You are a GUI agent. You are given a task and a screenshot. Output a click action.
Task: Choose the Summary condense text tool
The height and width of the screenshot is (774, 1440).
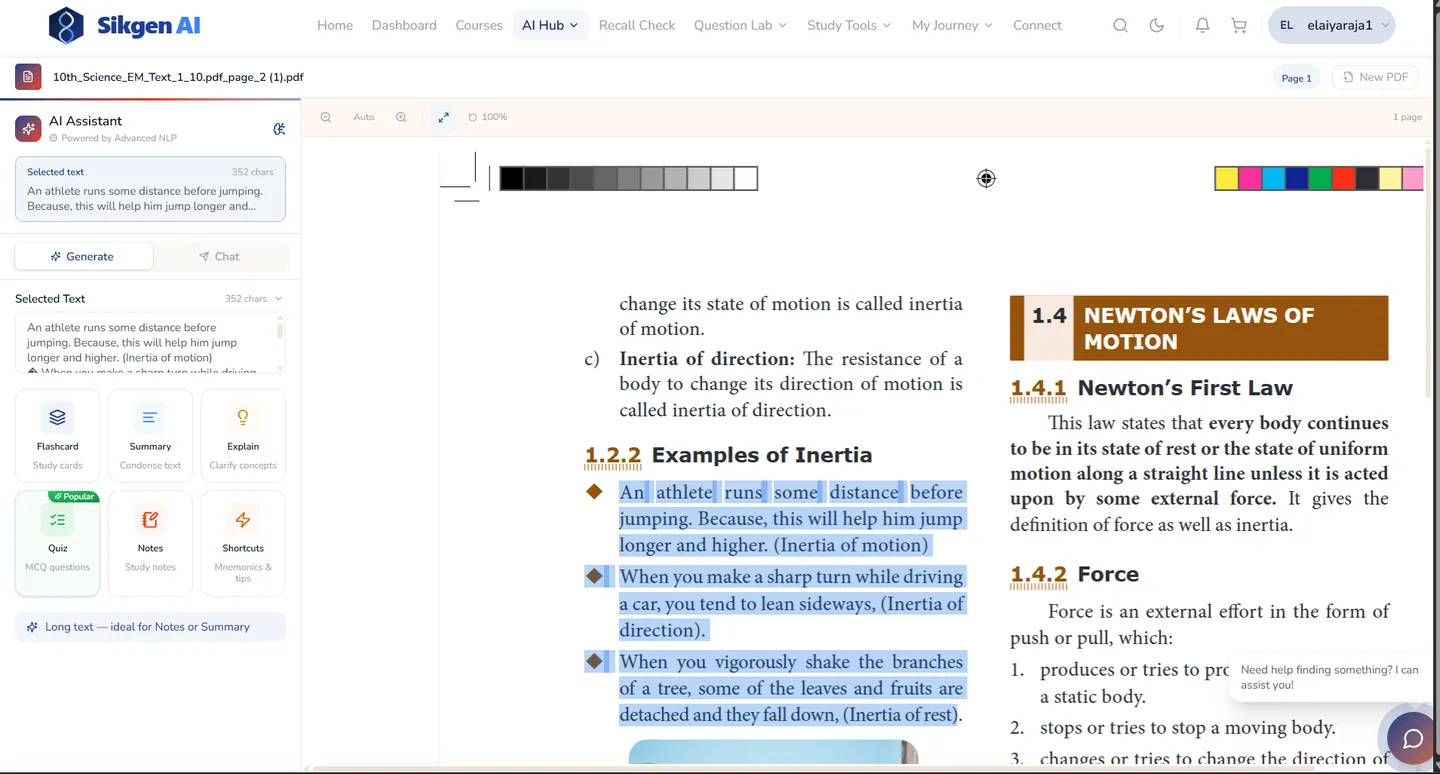[x=150, y=436]
